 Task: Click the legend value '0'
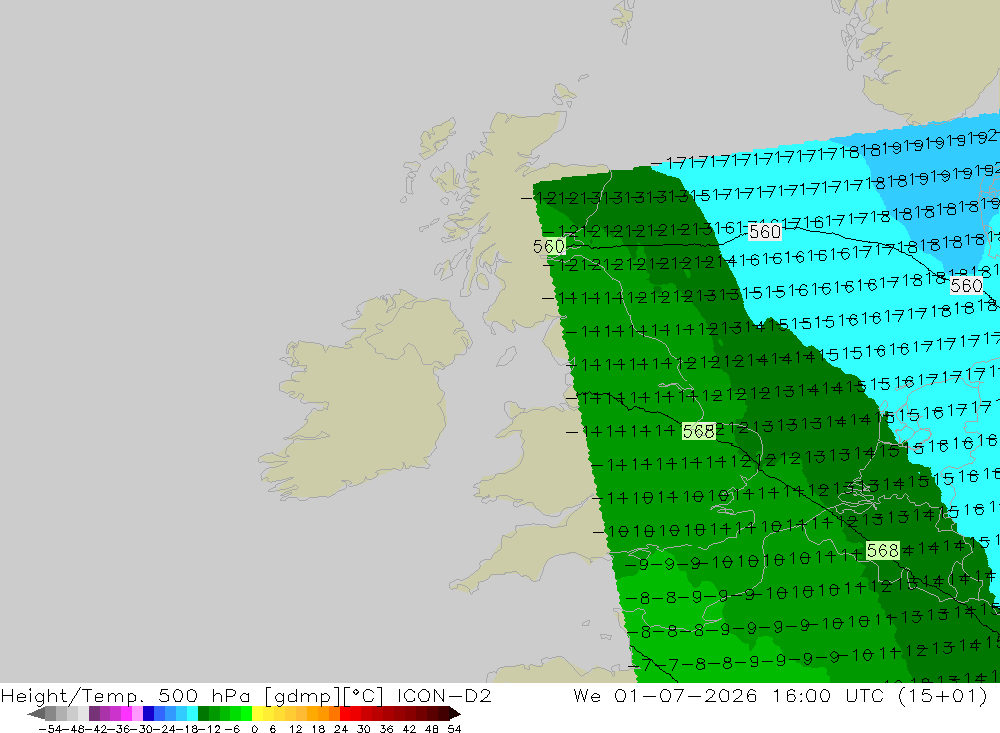tap(254, 729)
